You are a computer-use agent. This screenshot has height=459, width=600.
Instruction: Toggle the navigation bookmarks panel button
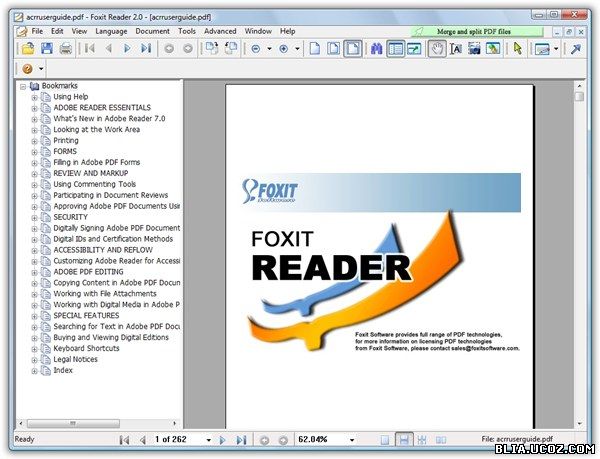click(x=395, y=49)
